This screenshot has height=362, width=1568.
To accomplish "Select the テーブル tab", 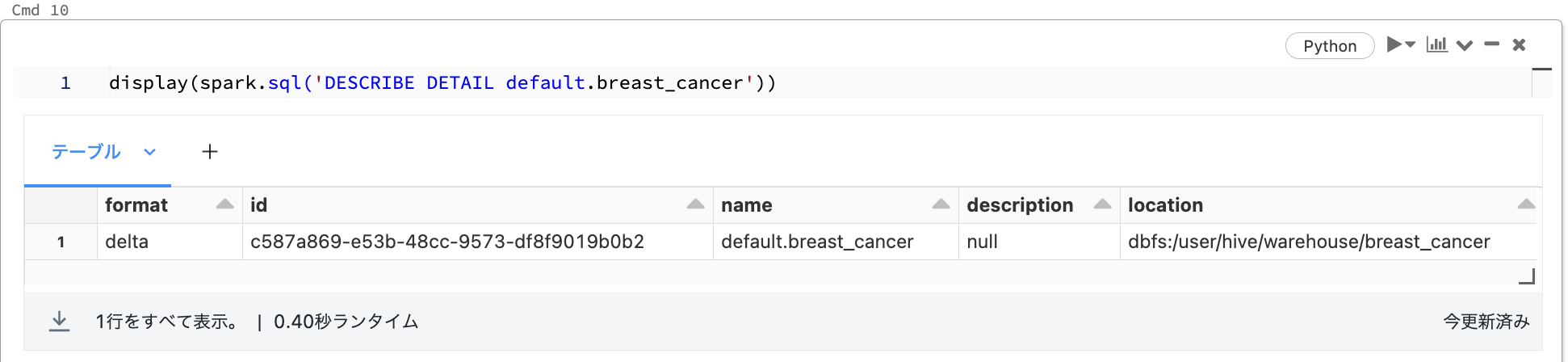I will click(86, 152).
